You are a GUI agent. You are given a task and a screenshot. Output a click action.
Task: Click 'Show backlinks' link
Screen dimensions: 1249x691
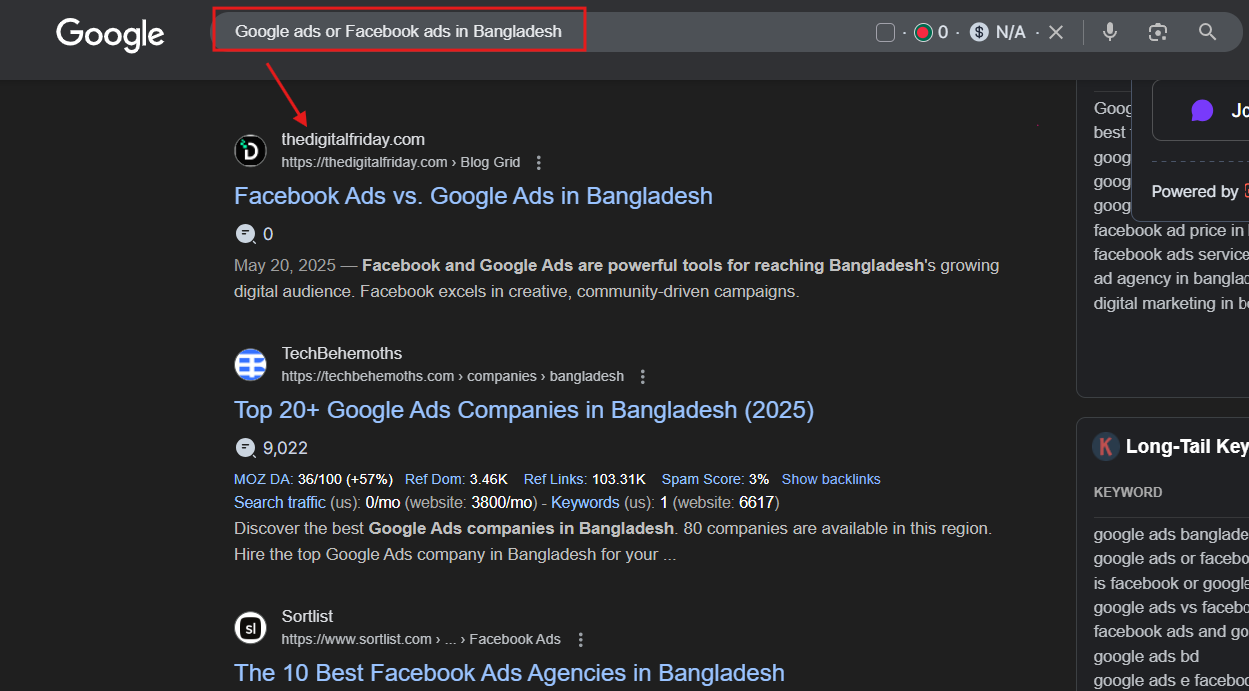click(x=831, y=480)
